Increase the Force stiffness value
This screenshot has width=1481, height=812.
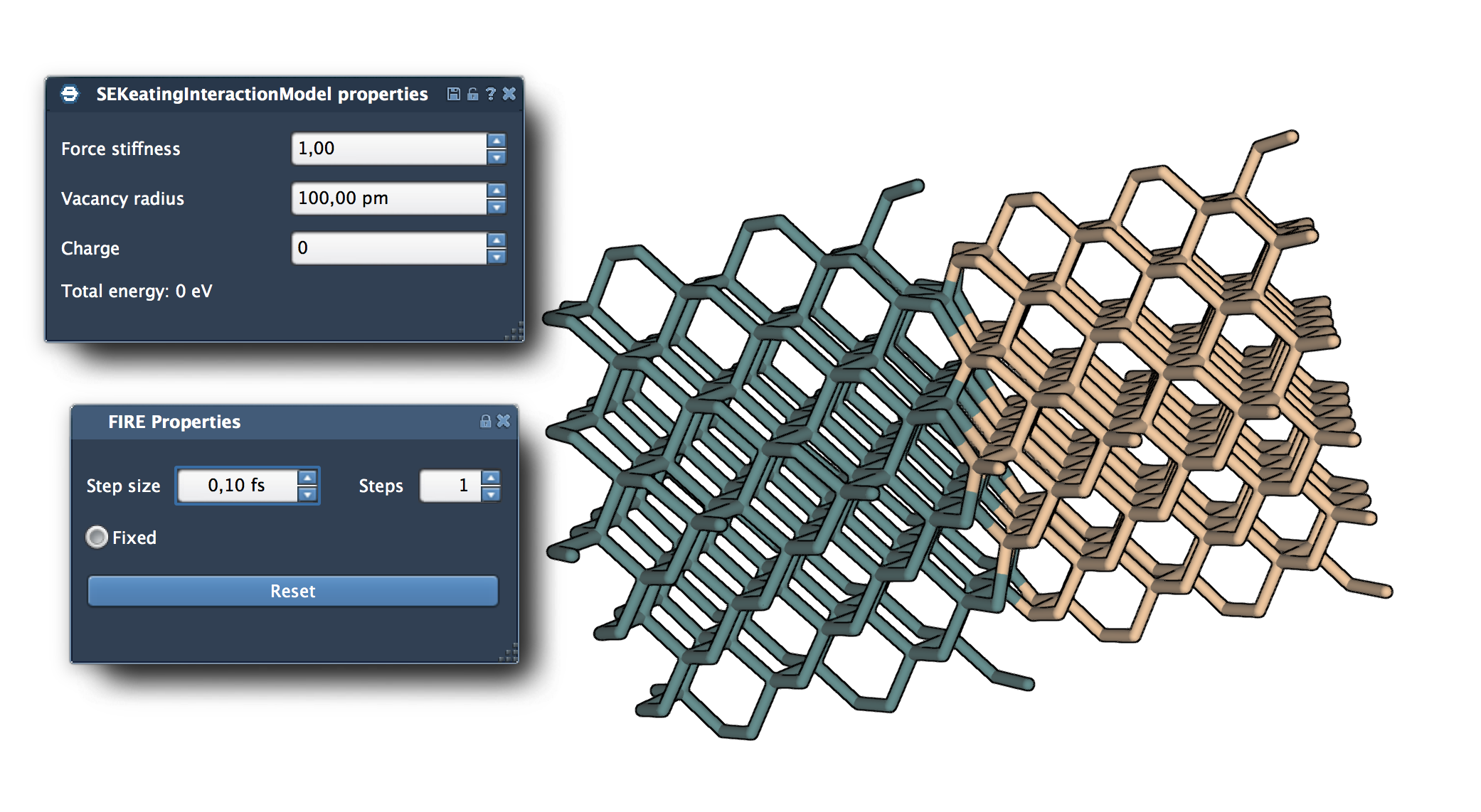[497, 141]
